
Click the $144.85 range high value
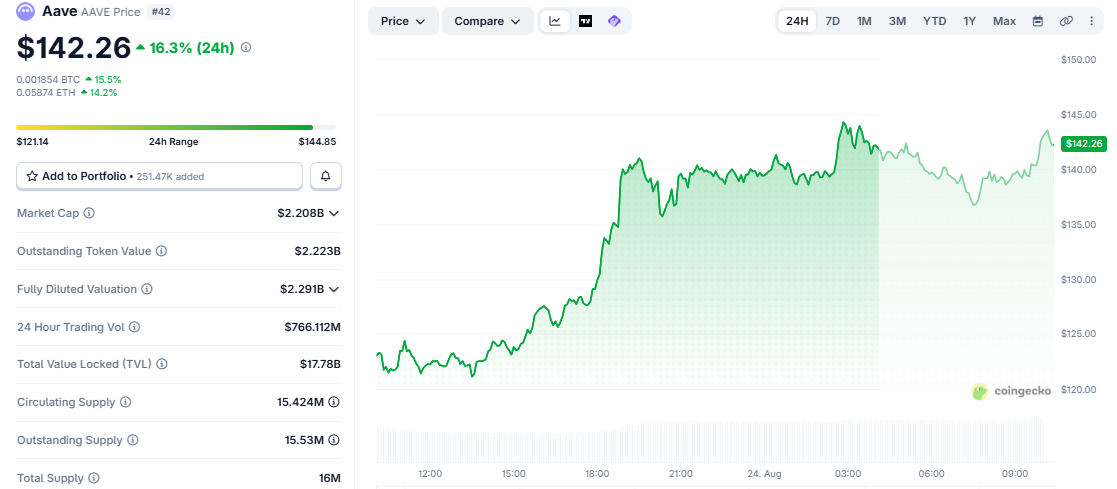[317, 142]
